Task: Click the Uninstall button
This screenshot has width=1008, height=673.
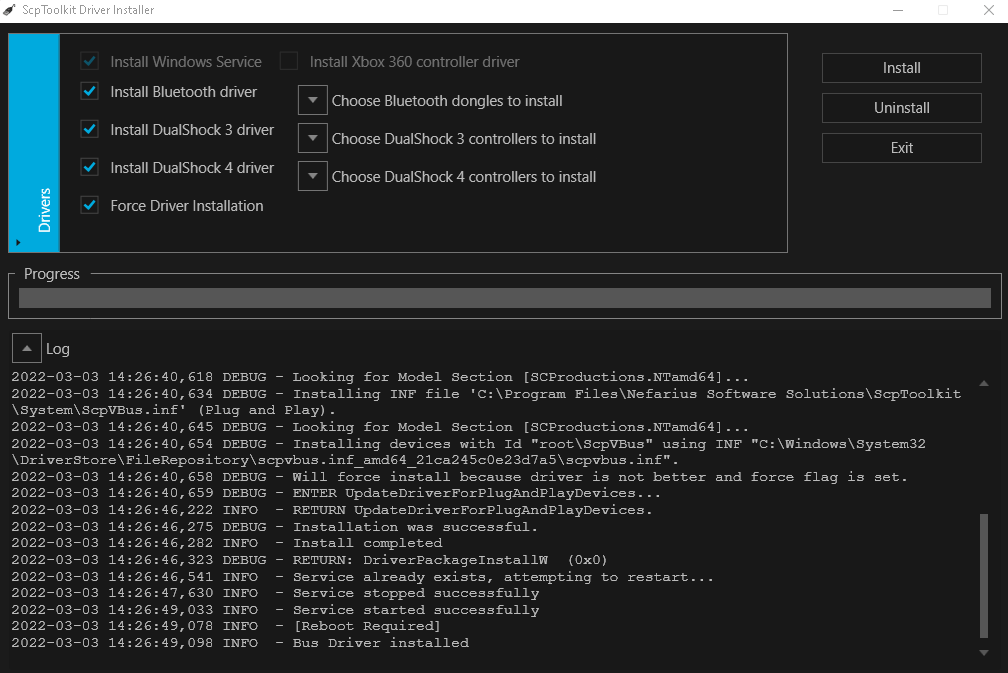Action: pyautogui.click(x=901, y=108)
